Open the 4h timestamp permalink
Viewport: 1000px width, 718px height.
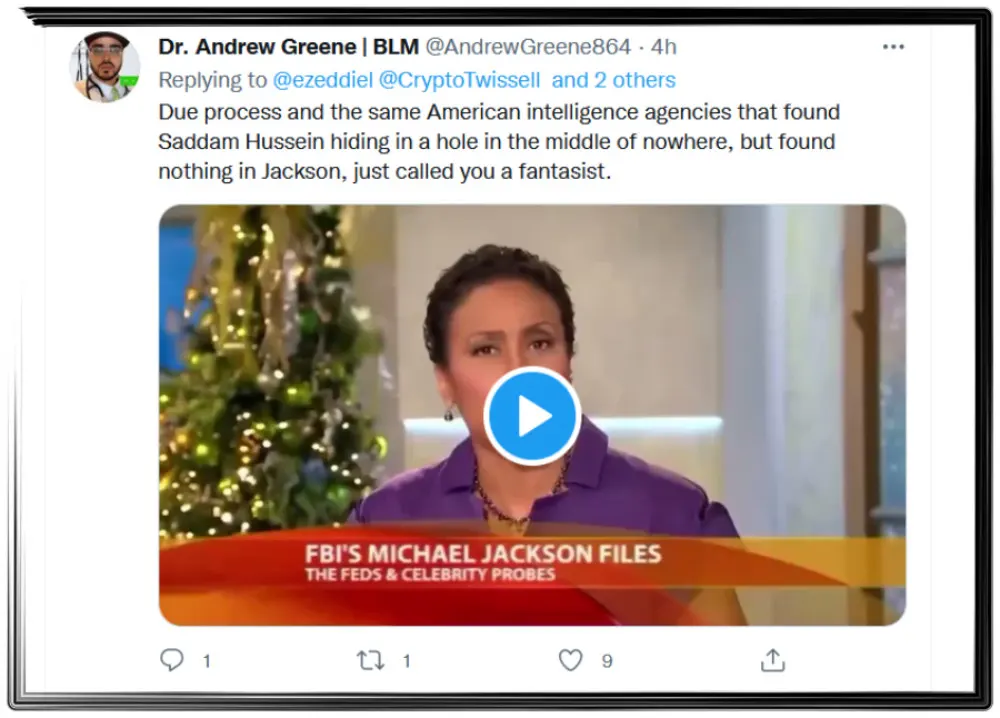(663, 47)
